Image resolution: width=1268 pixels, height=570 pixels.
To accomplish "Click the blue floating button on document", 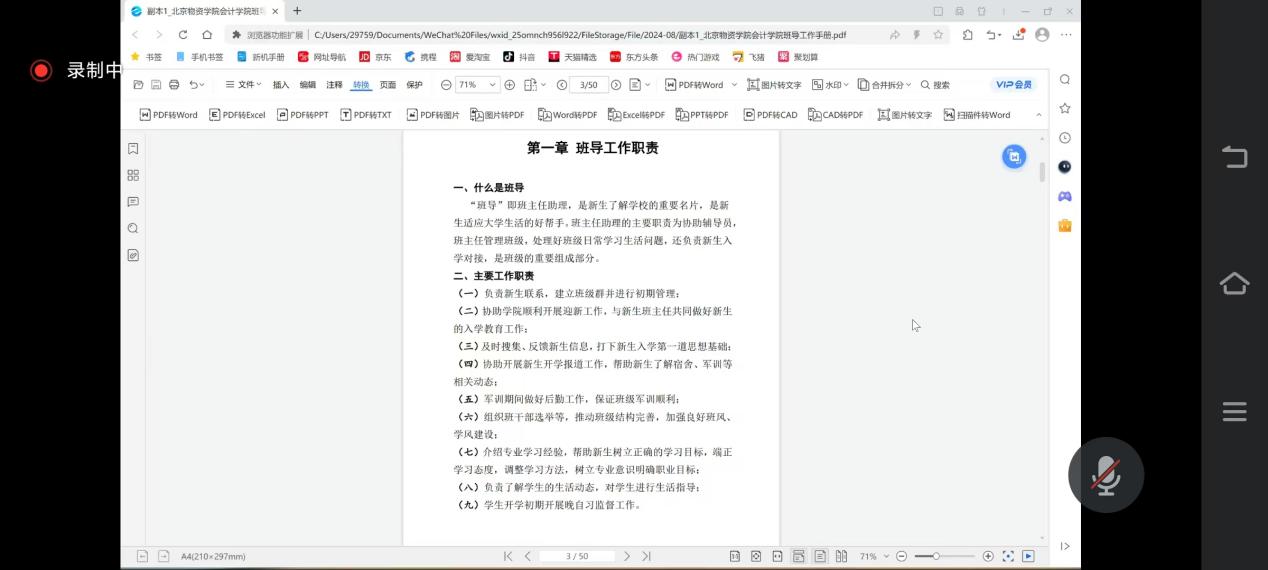I will 1014,156.
